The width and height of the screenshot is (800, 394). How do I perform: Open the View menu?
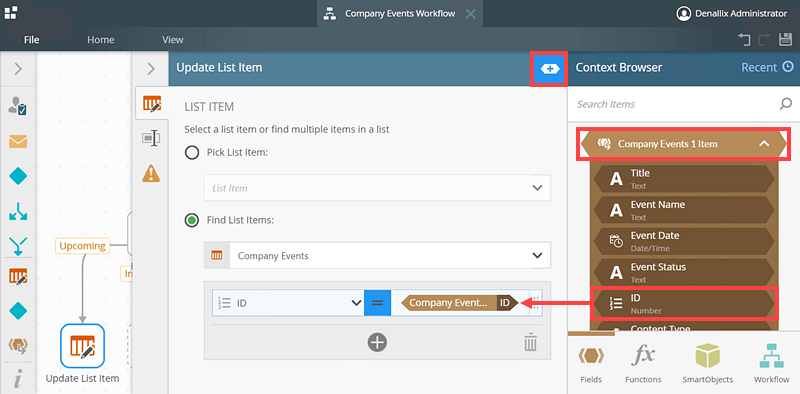pyautogui.click(x=173, y=40)
